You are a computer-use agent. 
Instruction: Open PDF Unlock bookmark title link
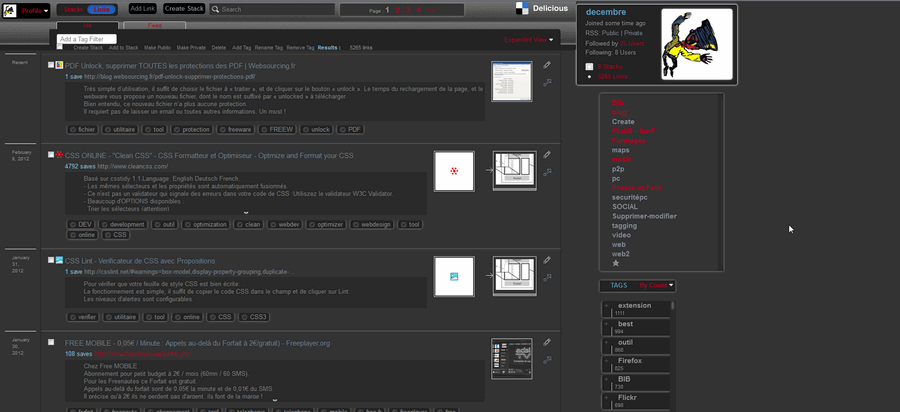coord(180,66)
